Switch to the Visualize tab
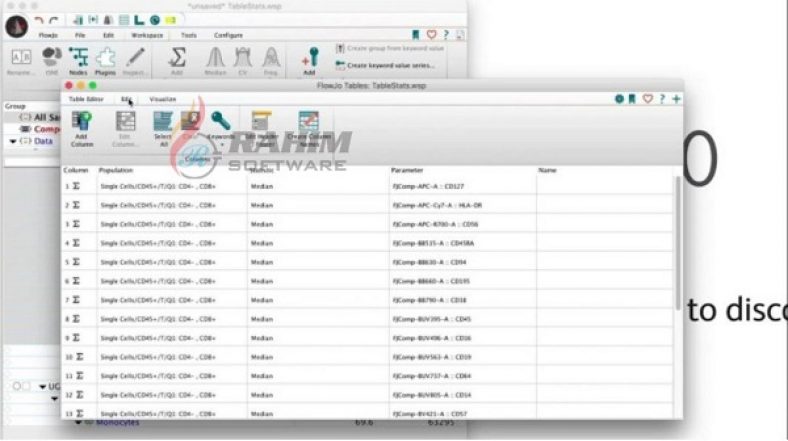Screen dimensions: 788x441 163,99
